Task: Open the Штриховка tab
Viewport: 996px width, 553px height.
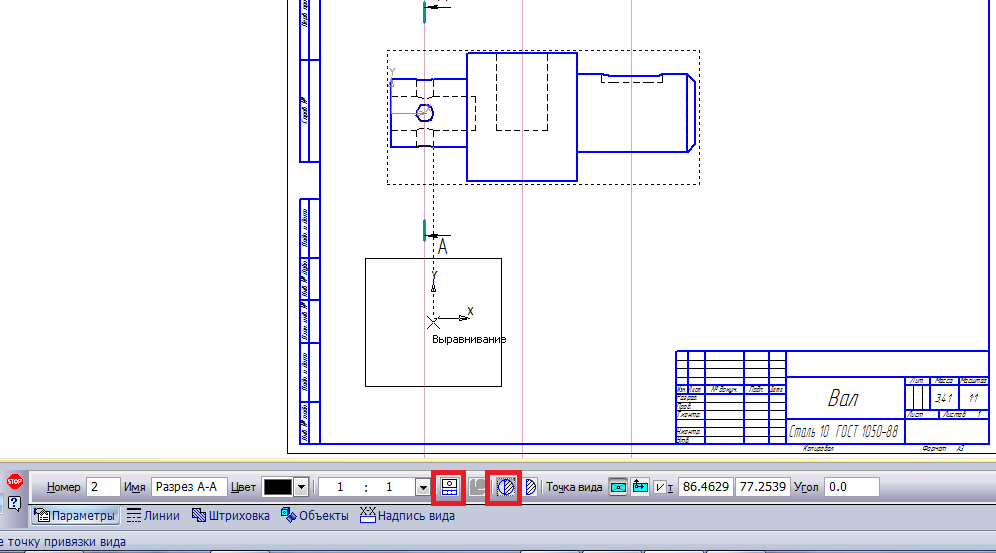Action: [231, 516]
